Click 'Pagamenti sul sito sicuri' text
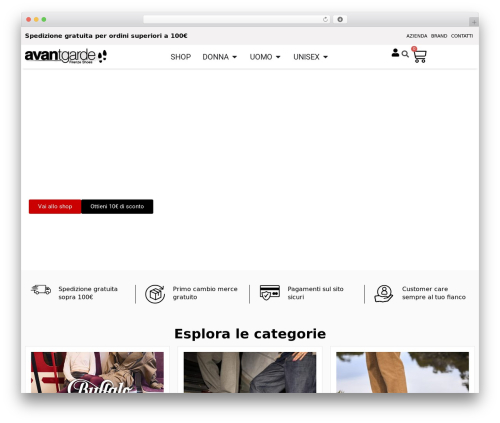The height and width of the screenshot is (423, 500). [315, 293]
